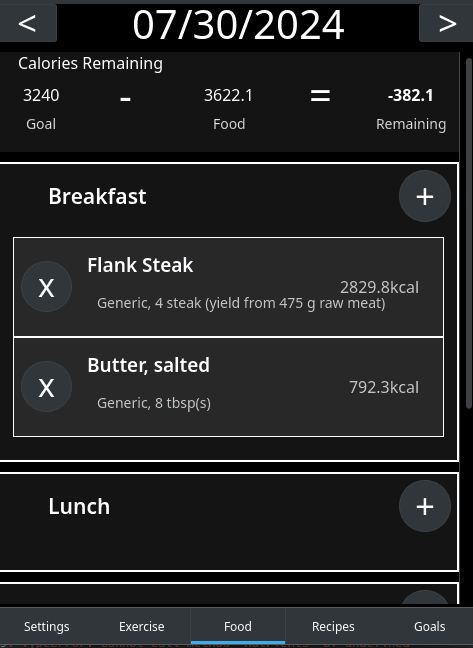Open the Recipes tab
Viewport: 473px width, 648px height.
coord(333,627)
